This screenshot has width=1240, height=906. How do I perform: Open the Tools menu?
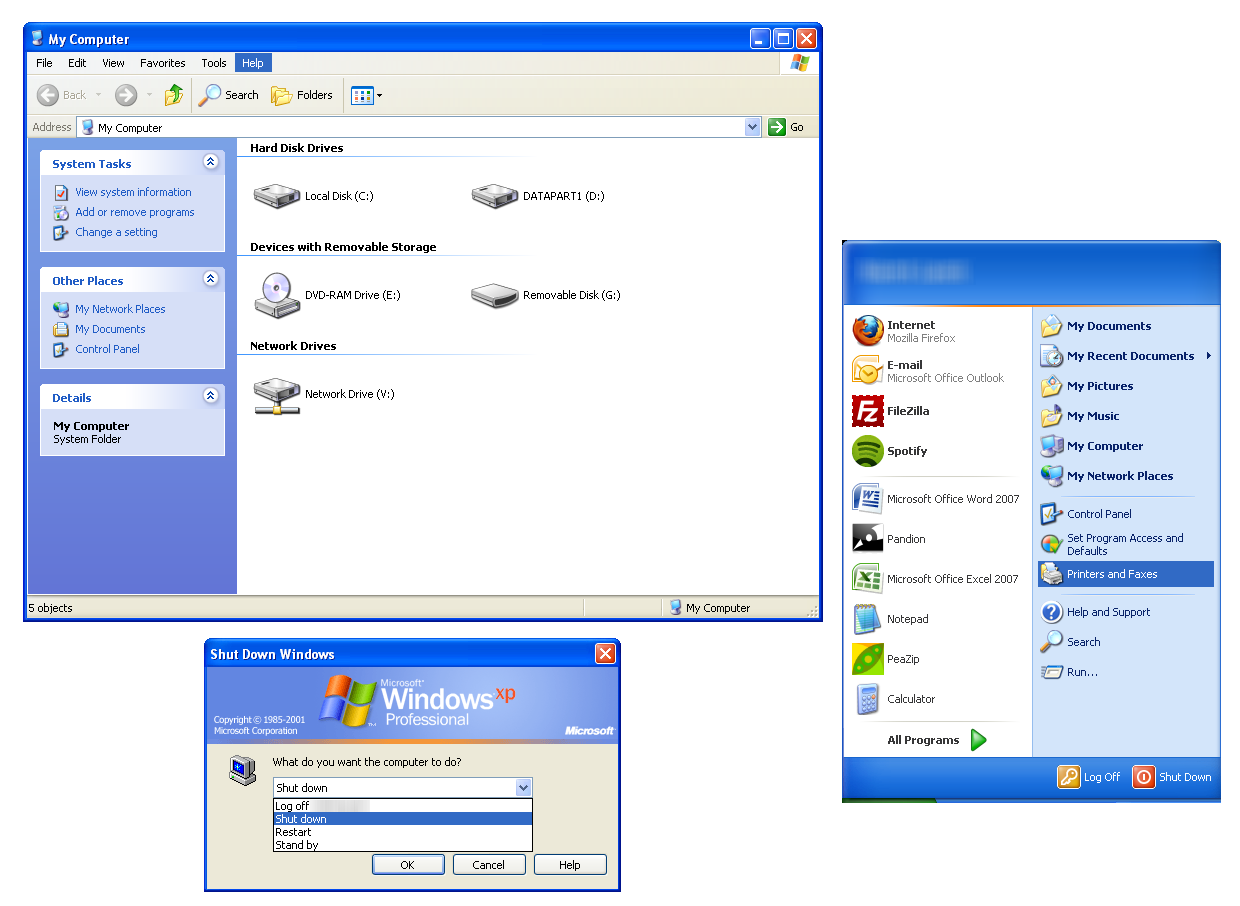tap(214, 63)
